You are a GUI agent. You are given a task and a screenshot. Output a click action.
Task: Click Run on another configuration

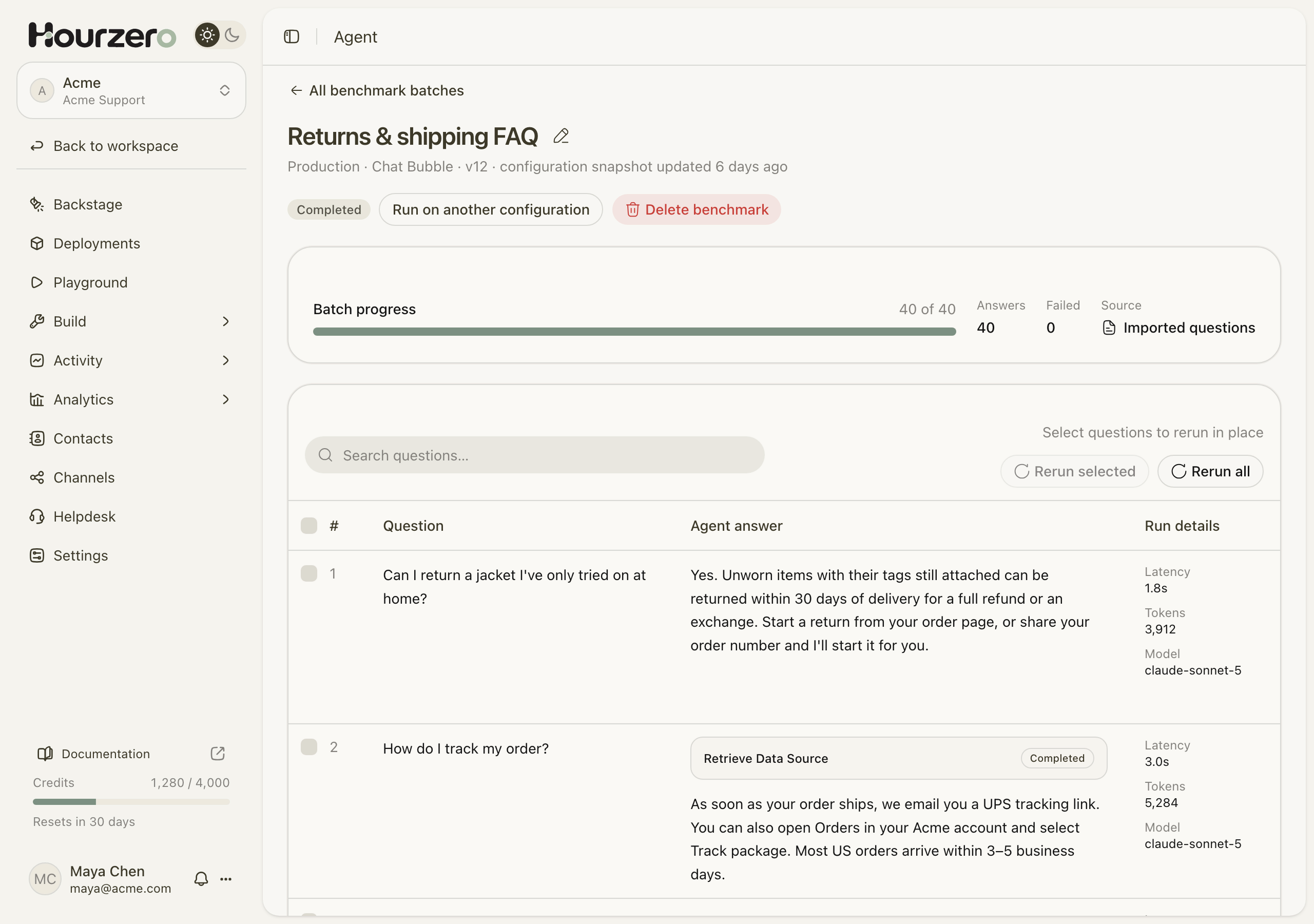(491, 209)
